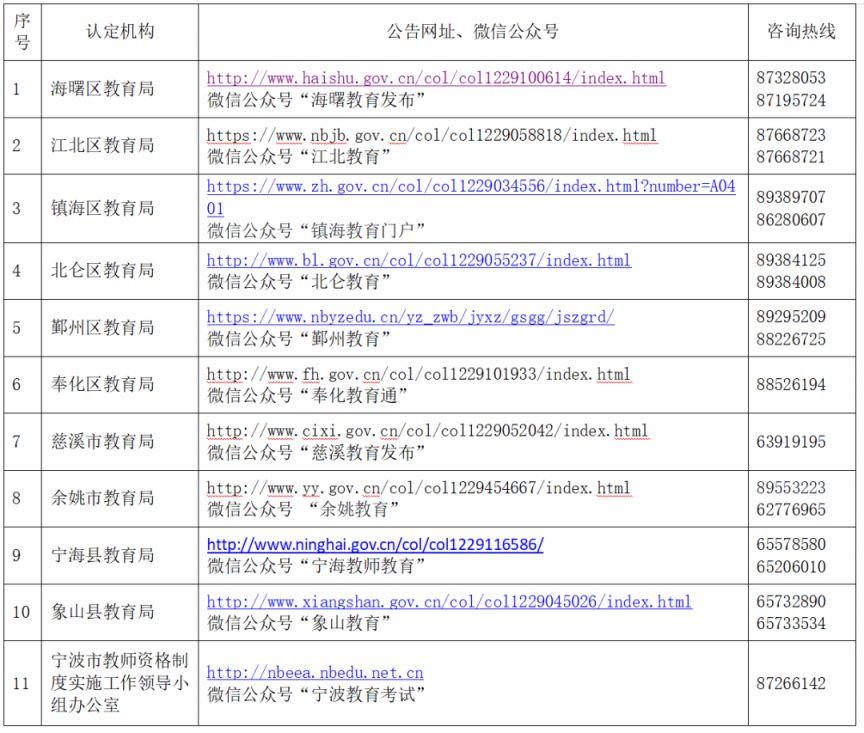Open the nbeea.nbedu.net.cn link

(x=315, y=672)
